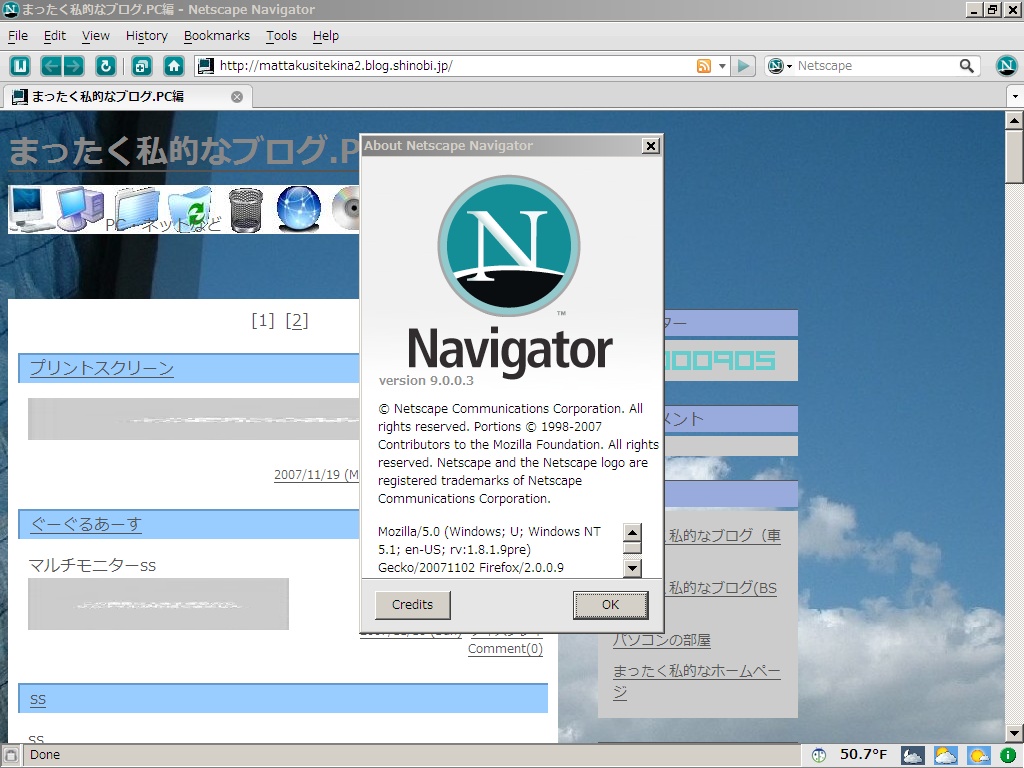
Task: Open the address bar history dropdown arrow
Action: 722,66
